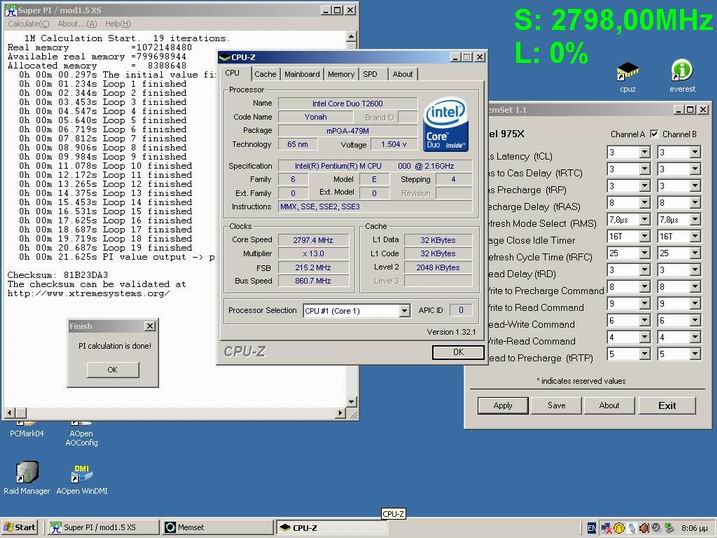Switch to the About tab in CPU-Z
The width and height of the screenshot is (717, 538).
[402, 74]
